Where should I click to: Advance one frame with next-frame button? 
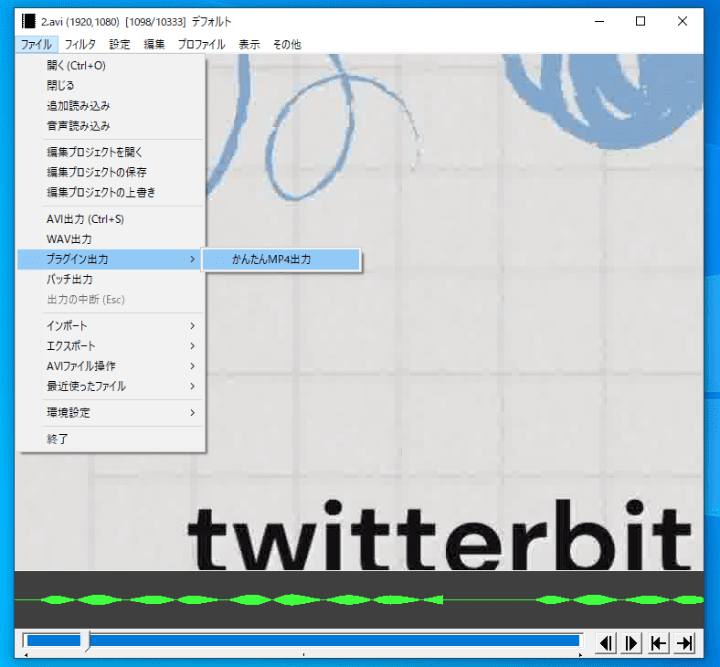632,642
